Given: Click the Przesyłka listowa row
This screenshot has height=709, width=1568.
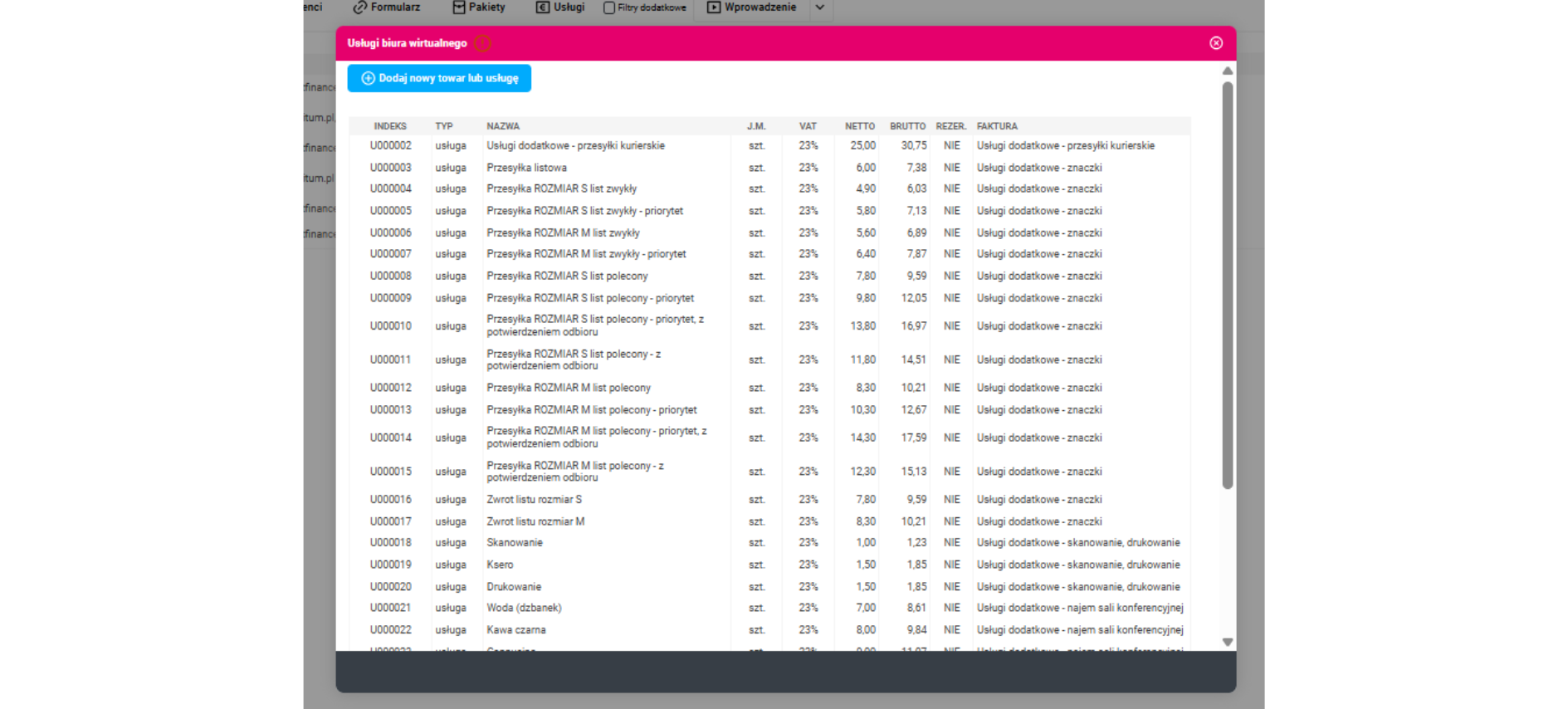Looking at the screenshot, I should coord(526,168).
